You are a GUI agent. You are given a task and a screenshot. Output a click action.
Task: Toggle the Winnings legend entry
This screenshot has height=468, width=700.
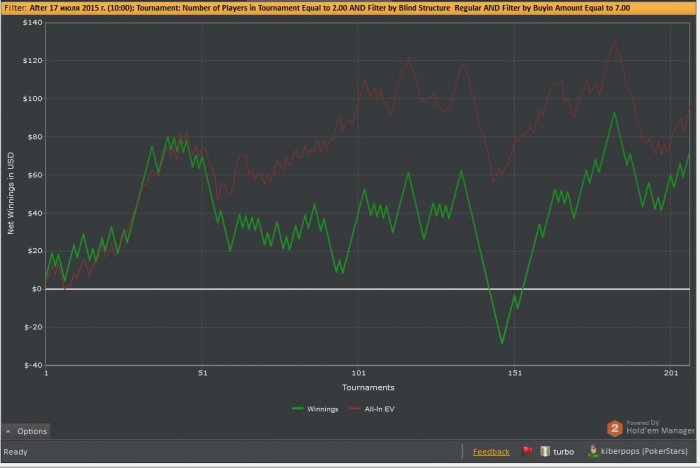tap(315, 409)
